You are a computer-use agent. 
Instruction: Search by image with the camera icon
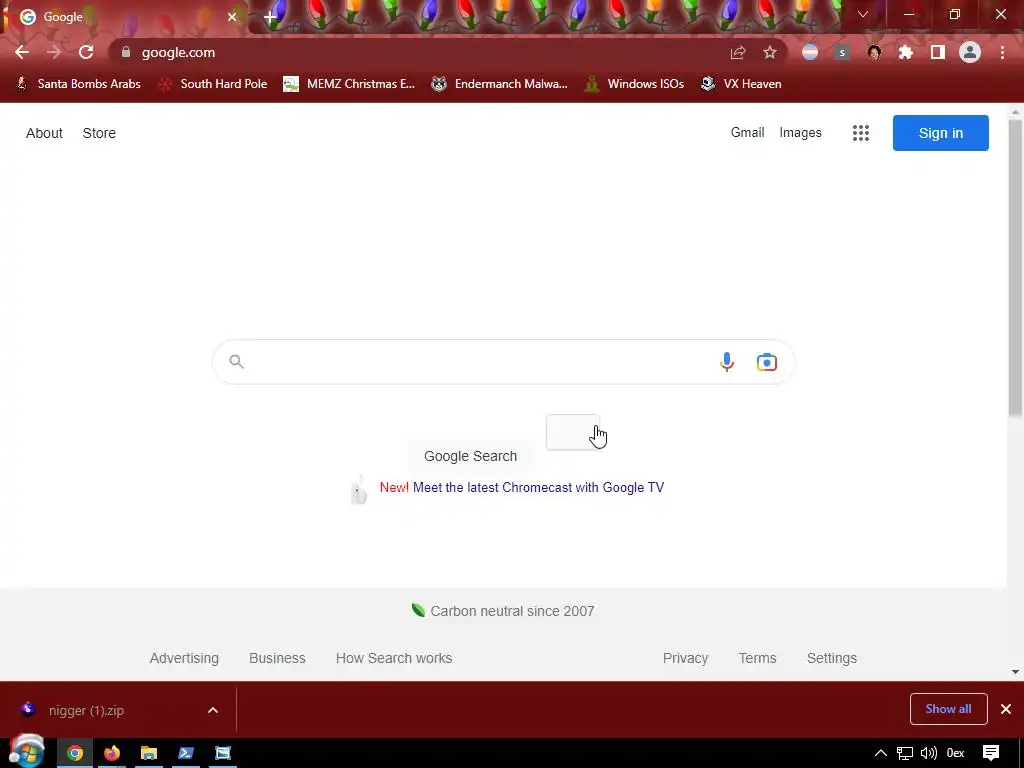pyautogui.click(x=767, y=362)
